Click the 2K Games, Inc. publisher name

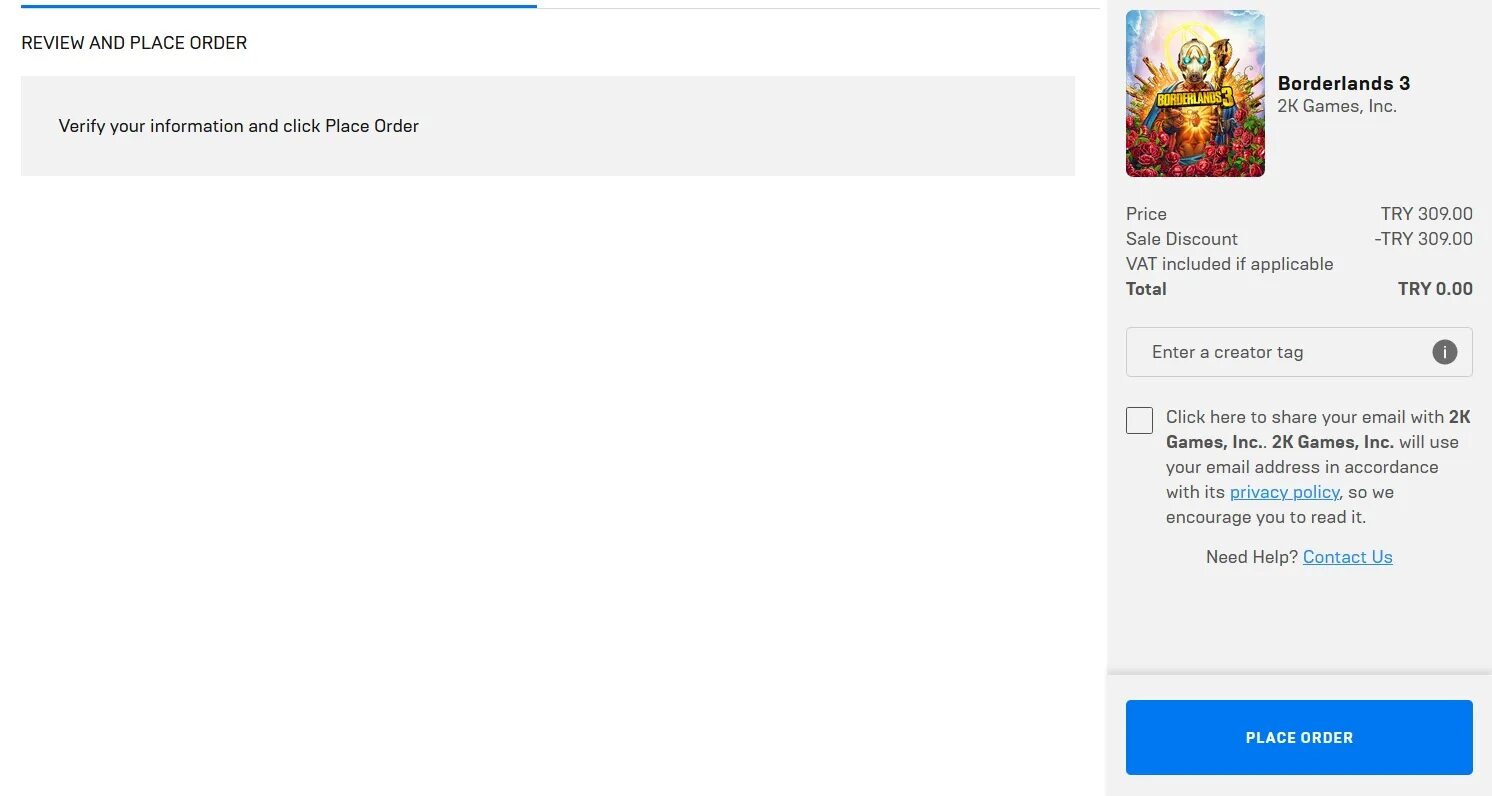click(1337, 106)
